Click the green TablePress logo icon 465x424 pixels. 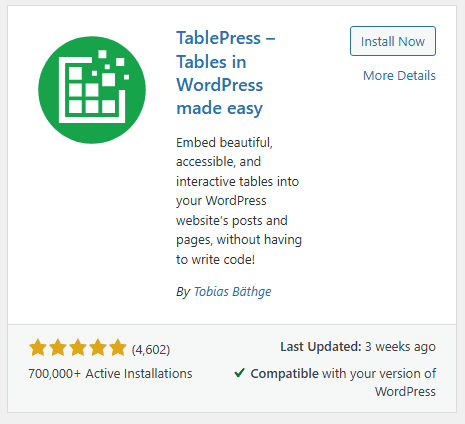pyautogui.click(x=92, y=90)
